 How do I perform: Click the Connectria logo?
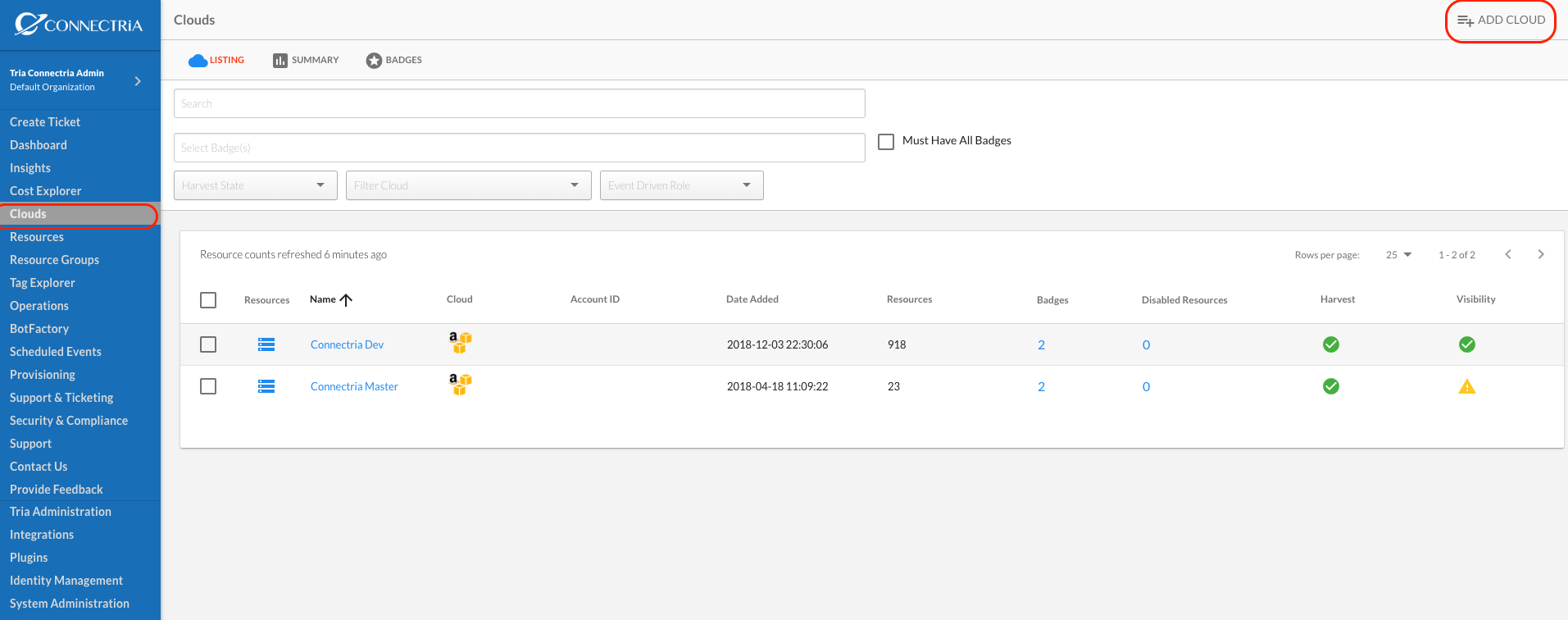(79, 25)
